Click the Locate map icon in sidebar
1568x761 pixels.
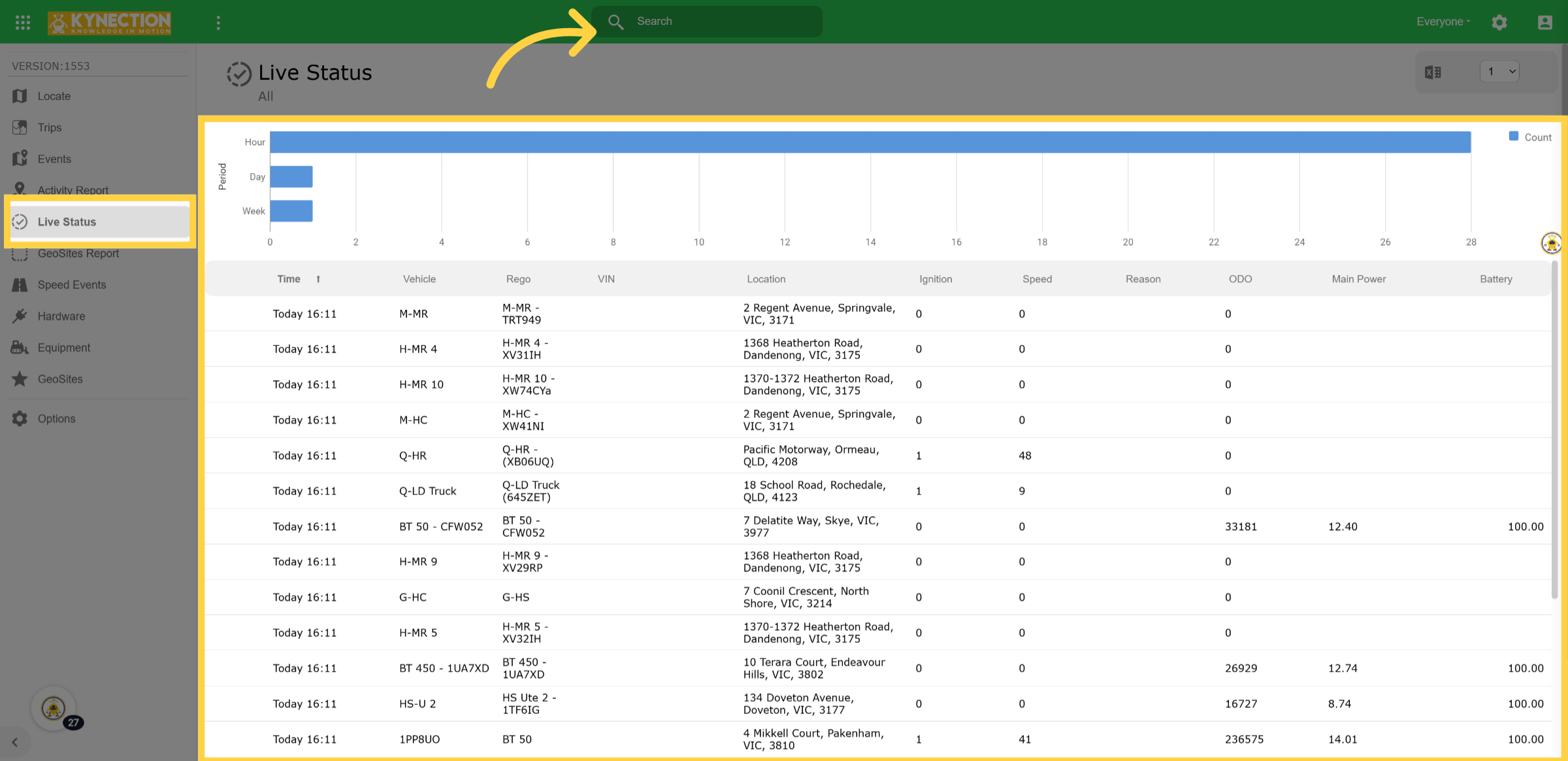pyautogui.click(x=20, y=96)
